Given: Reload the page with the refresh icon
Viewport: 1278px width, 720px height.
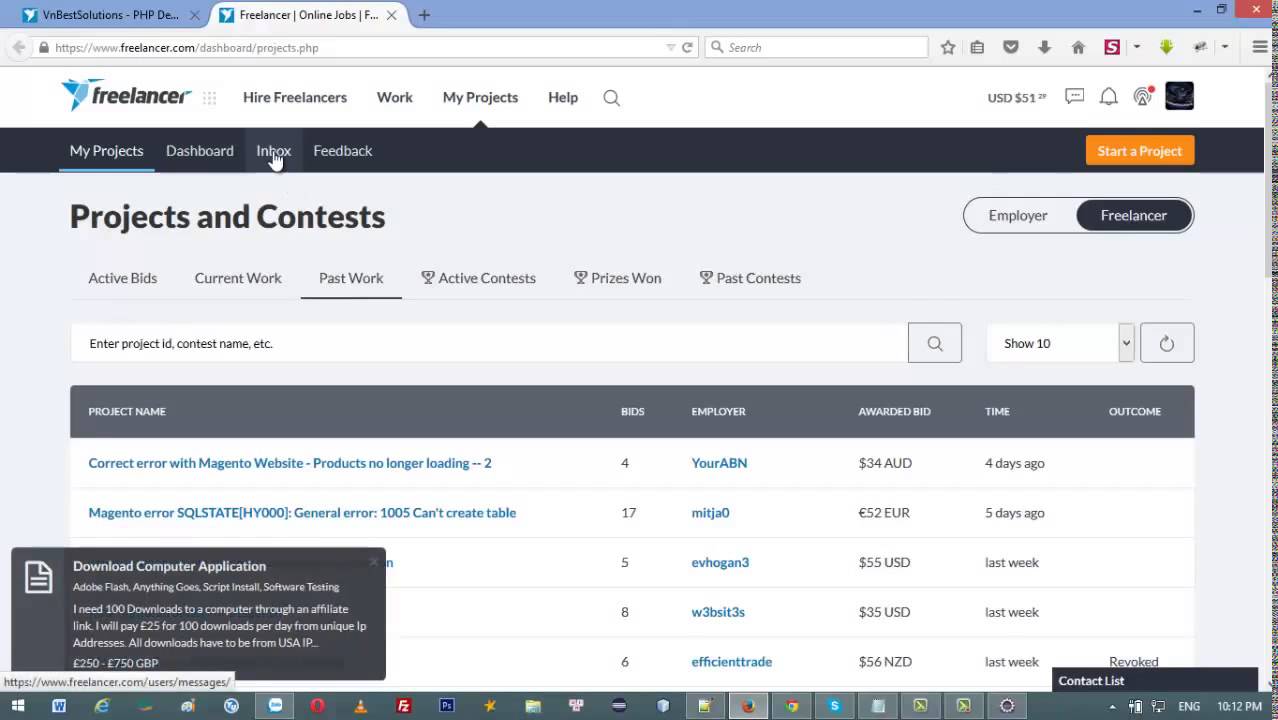Looking at the screenshot, I should (x=687, y=47).
